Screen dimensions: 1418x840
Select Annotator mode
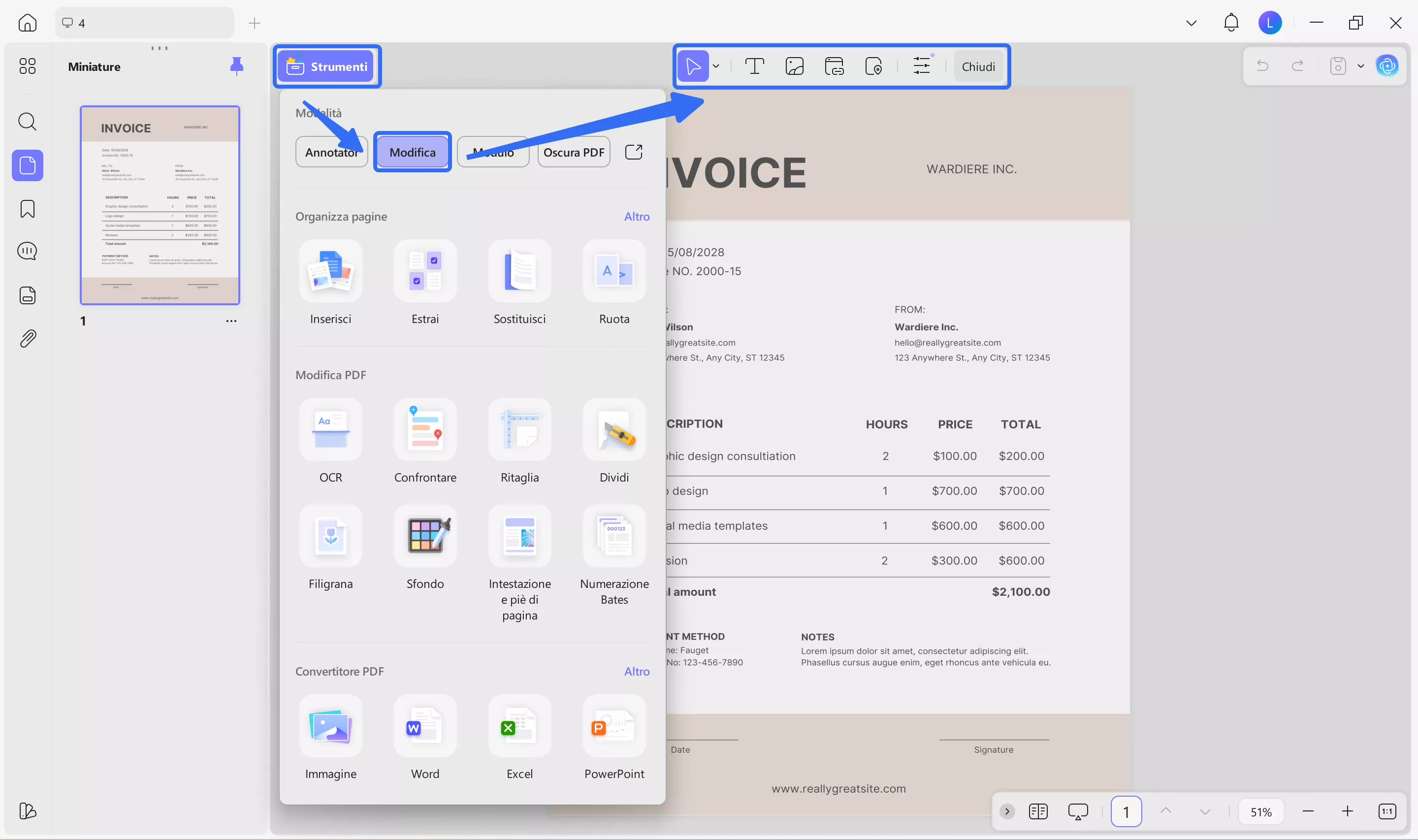[331, 152]
